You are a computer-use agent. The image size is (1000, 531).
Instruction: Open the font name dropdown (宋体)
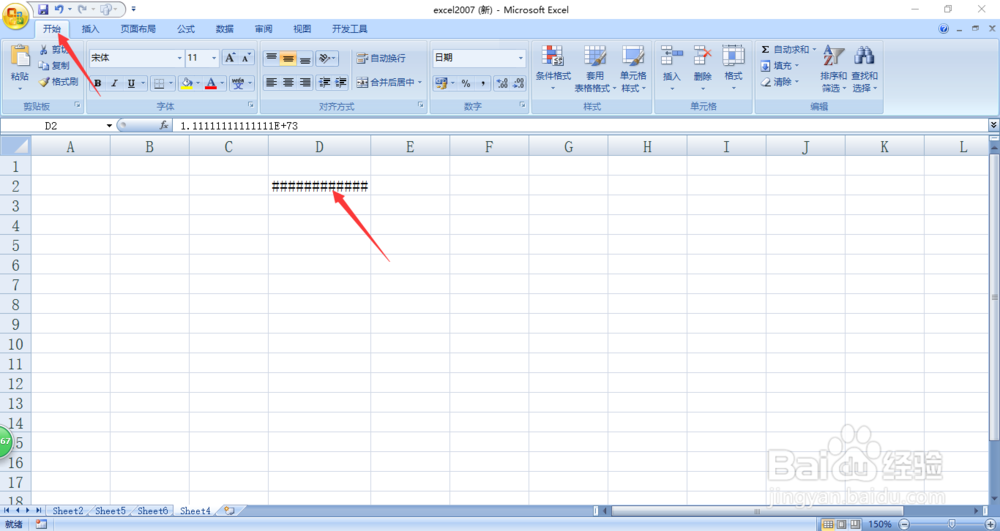click(x=179, y=58)
